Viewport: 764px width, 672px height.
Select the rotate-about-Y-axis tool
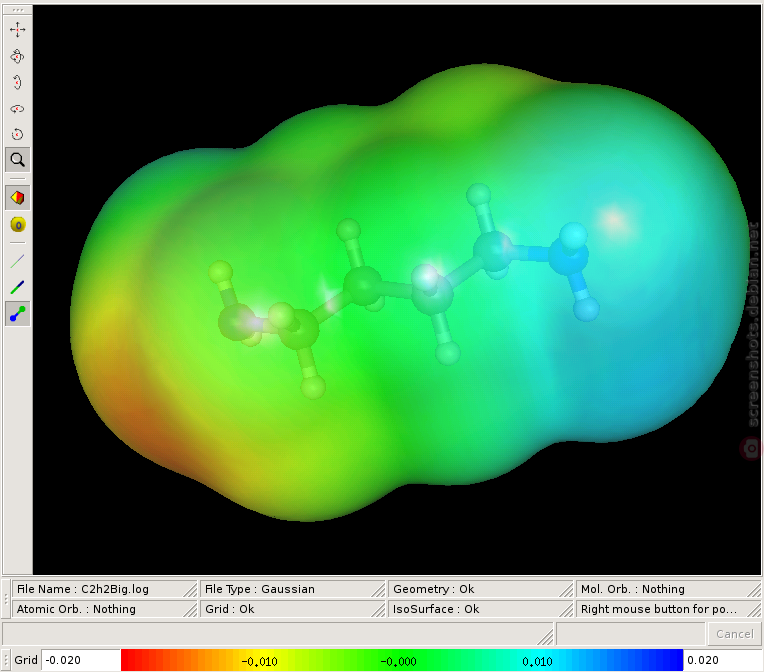pos(18,108)
